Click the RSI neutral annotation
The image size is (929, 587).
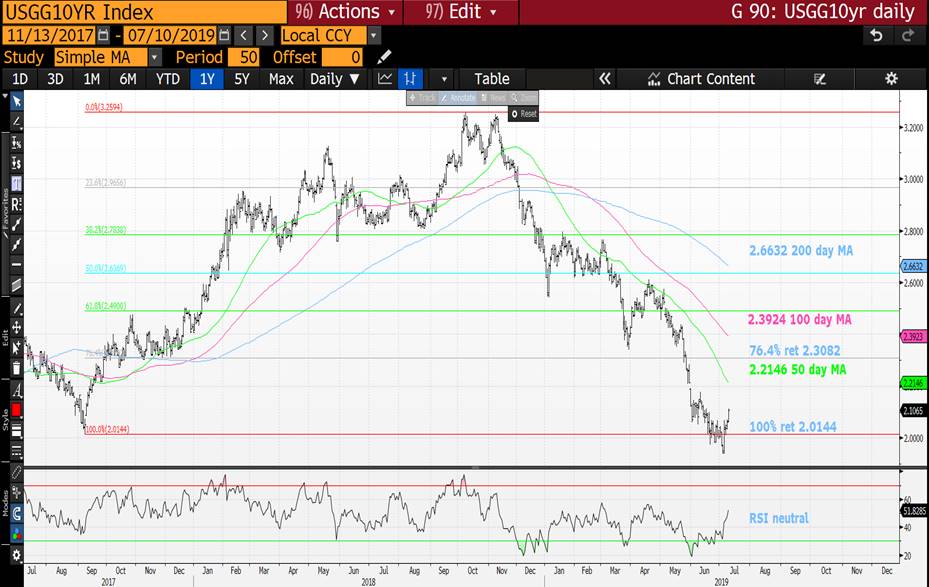pyautogui.click(x=779, y=518)
